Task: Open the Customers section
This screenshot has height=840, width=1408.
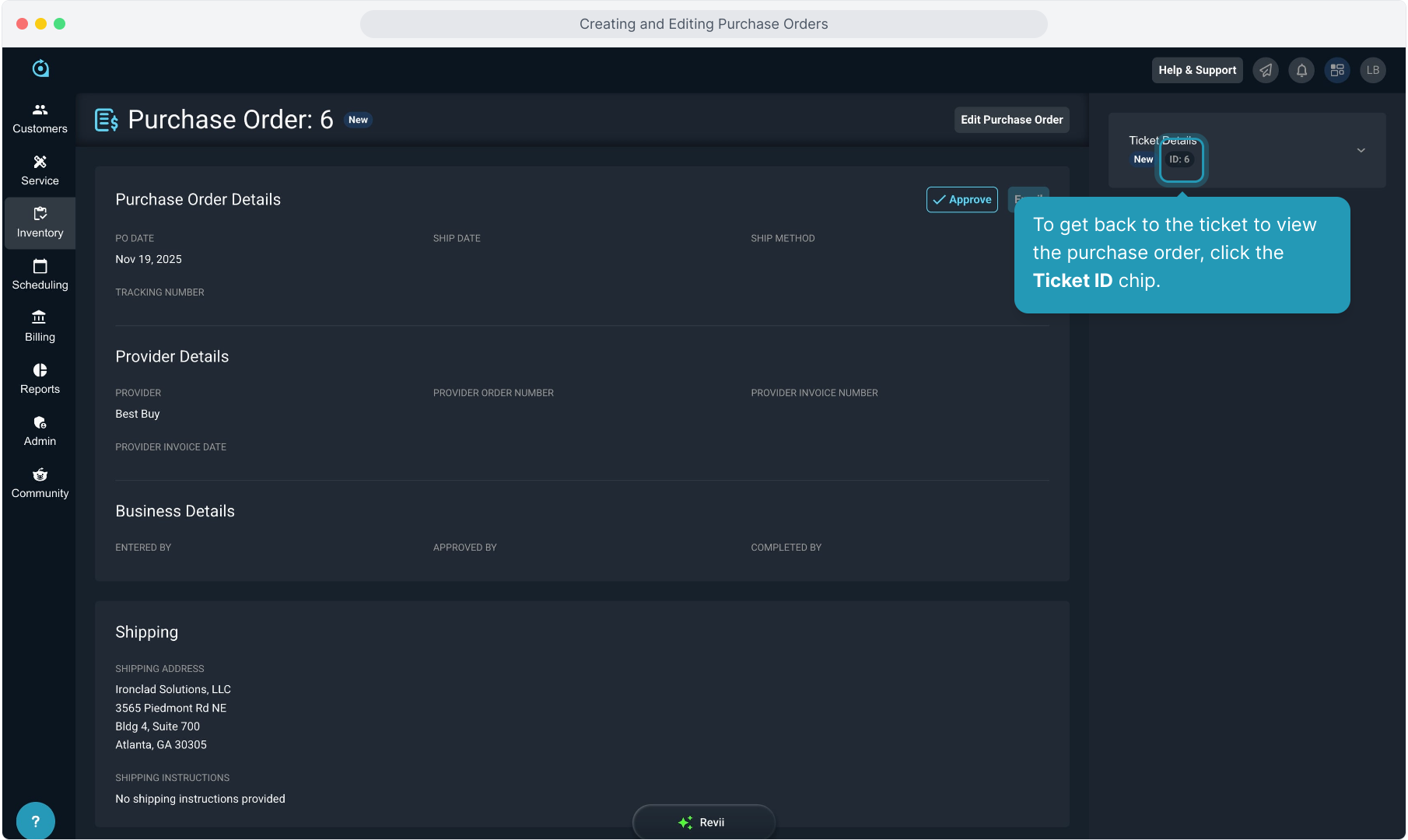Action: click(x=40, y=118)
